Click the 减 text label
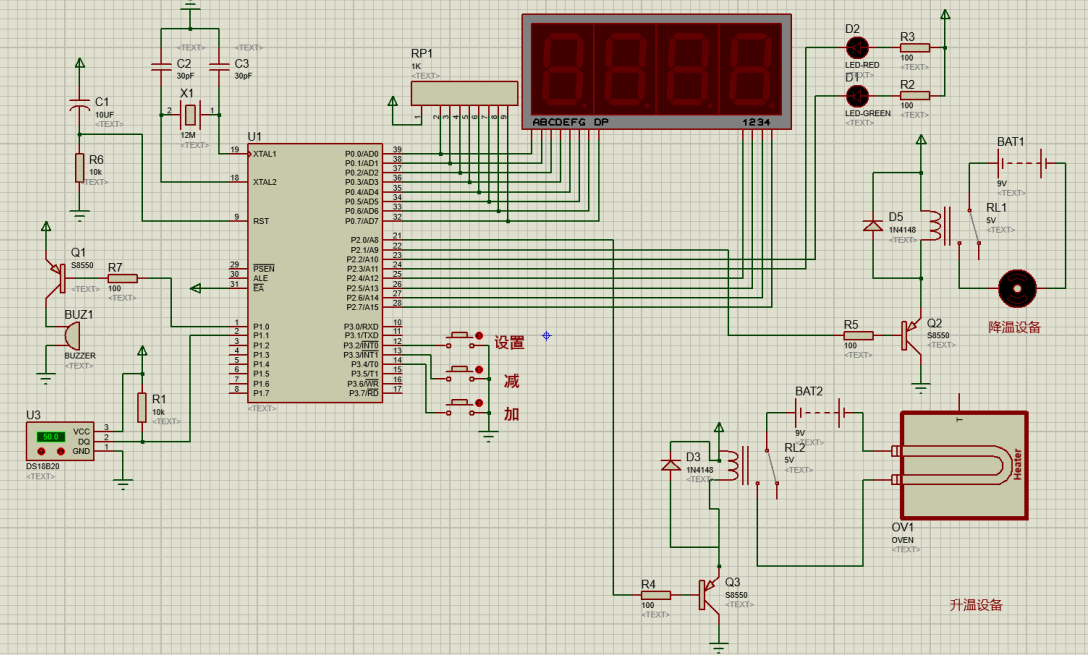This screenshot has width=1090, height=656. pyautogui.click(x=512, y=381)
